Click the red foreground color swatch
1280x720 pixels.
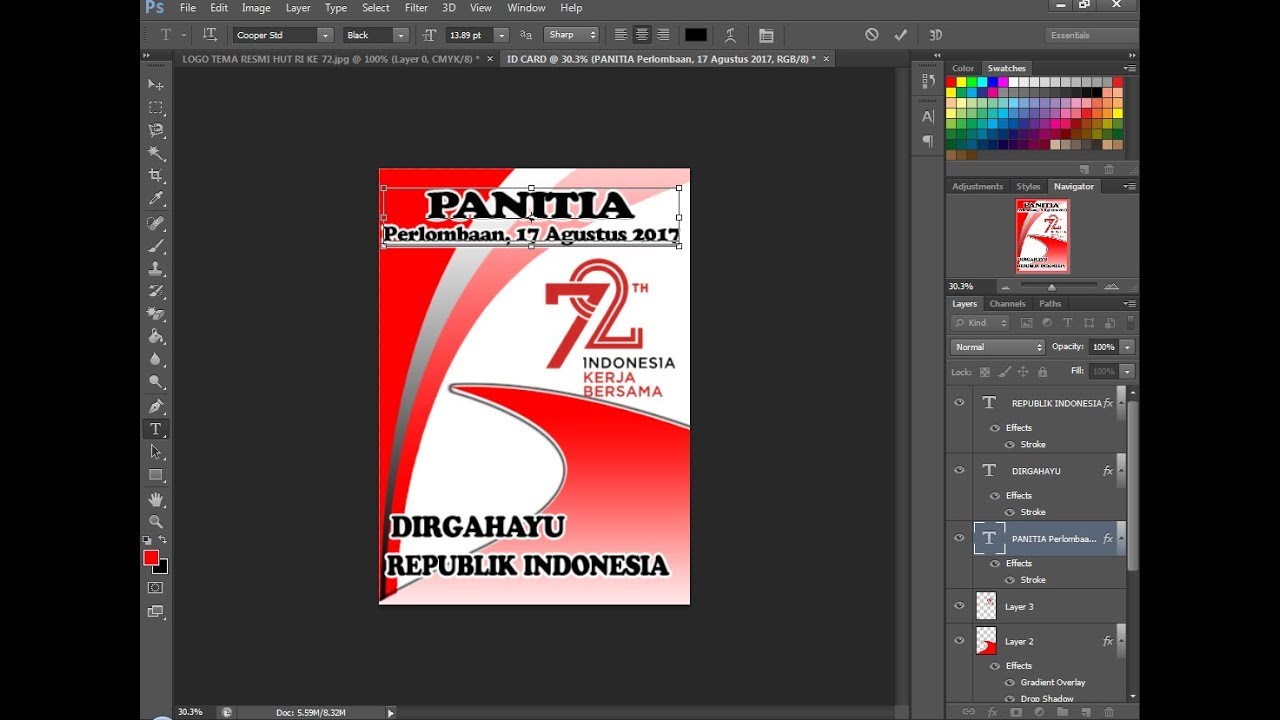pyautogui.click(x=151, y=557)
